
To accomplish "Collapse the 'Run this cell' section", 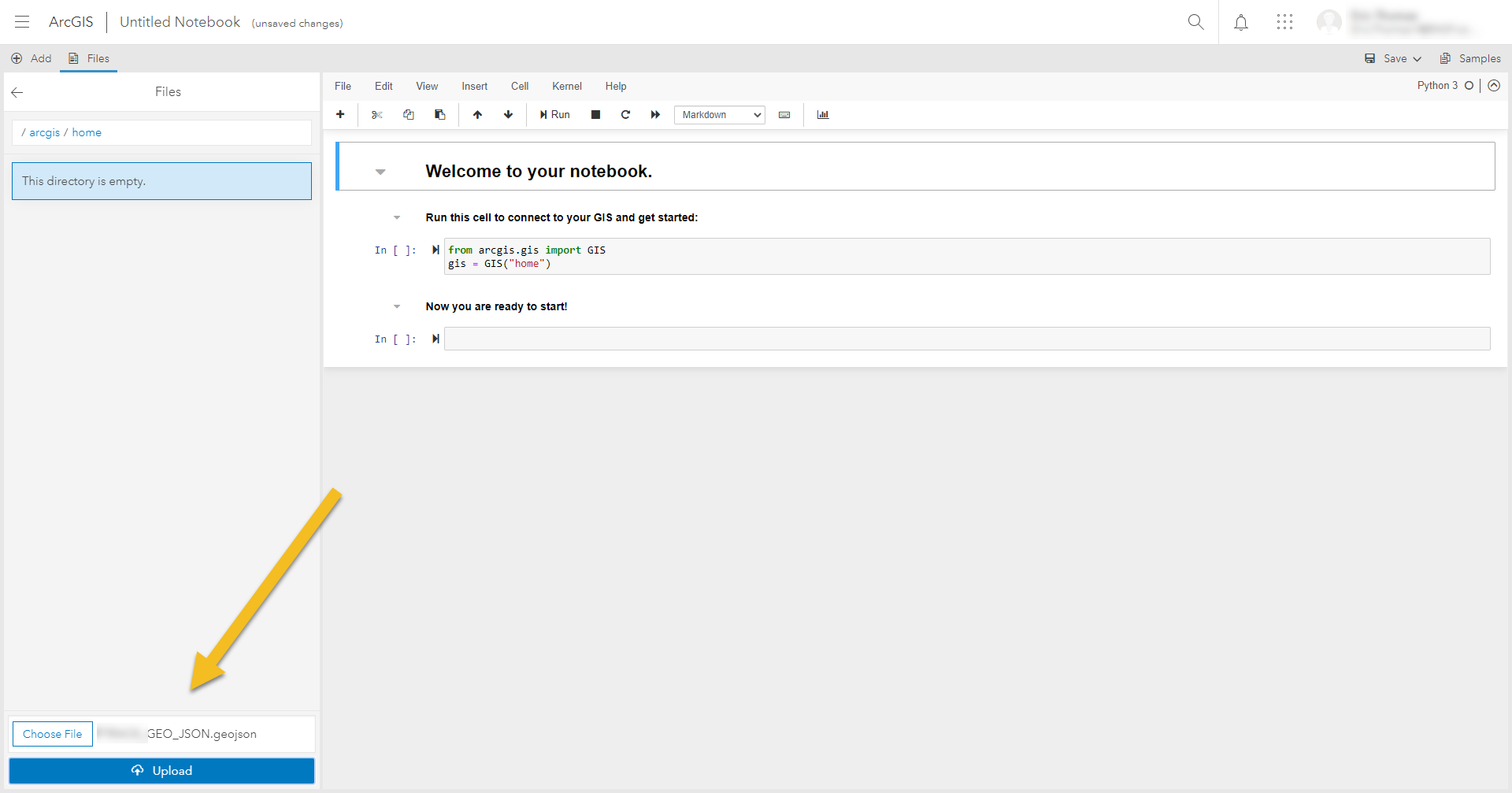I will [397, 217].
